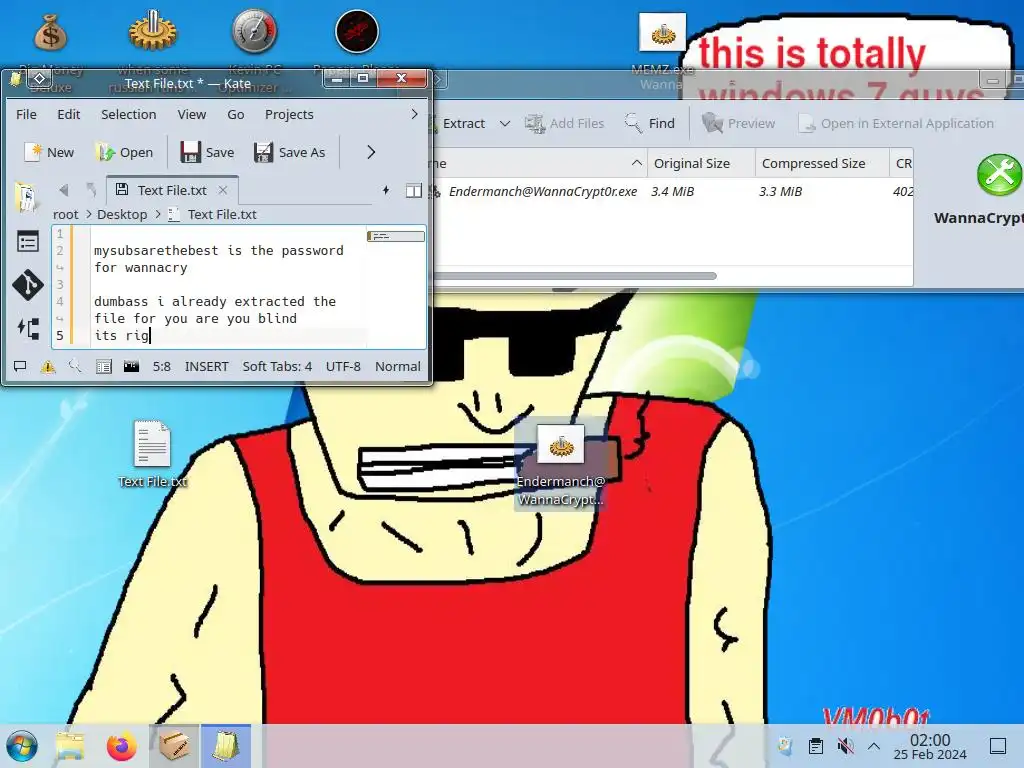The image size is (1024, 768).
Task: Click the Compressed Size column header
Action: tap(822, 163)
